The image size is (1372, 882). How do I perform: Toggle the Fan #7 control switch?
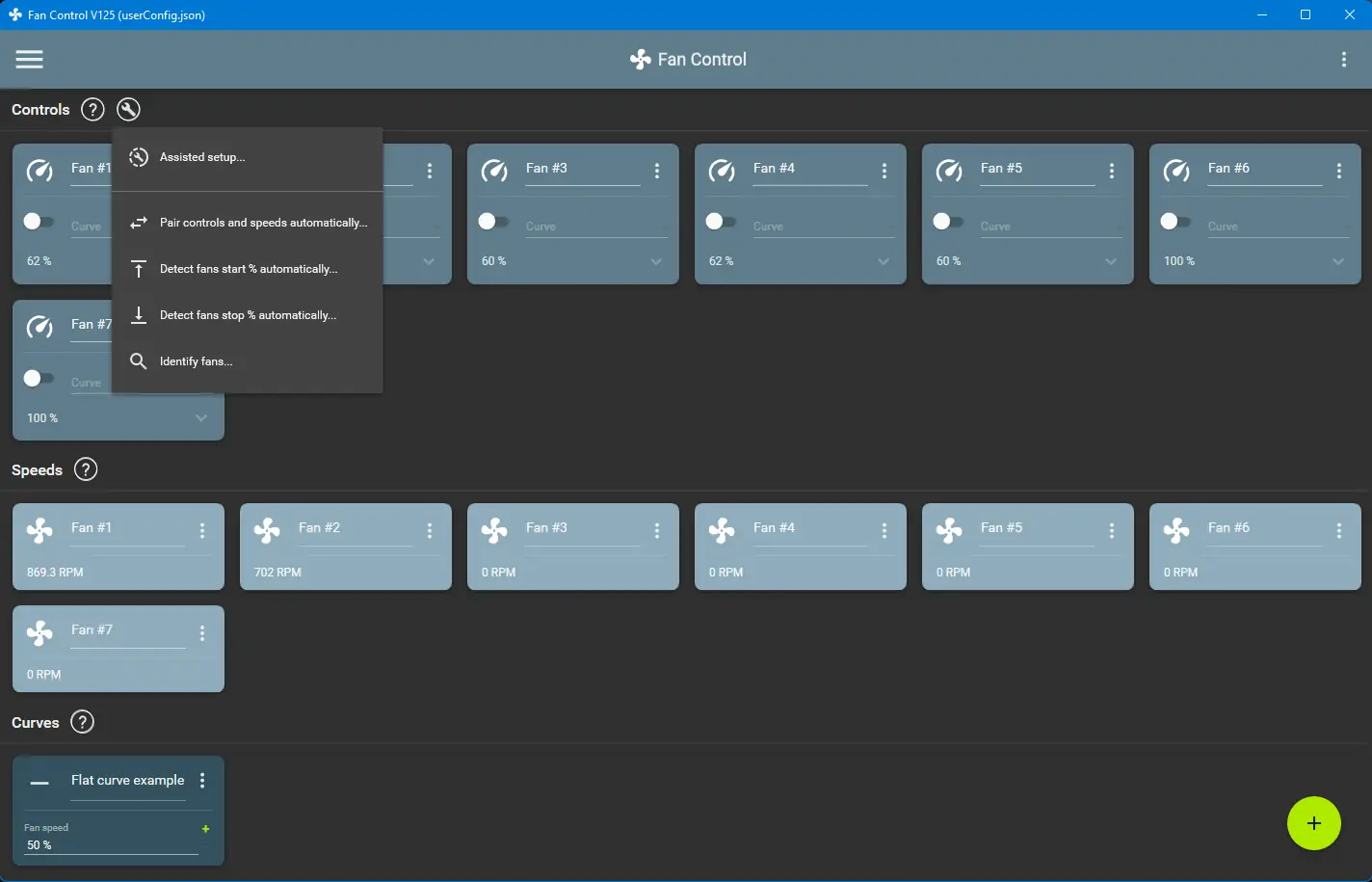39,378
